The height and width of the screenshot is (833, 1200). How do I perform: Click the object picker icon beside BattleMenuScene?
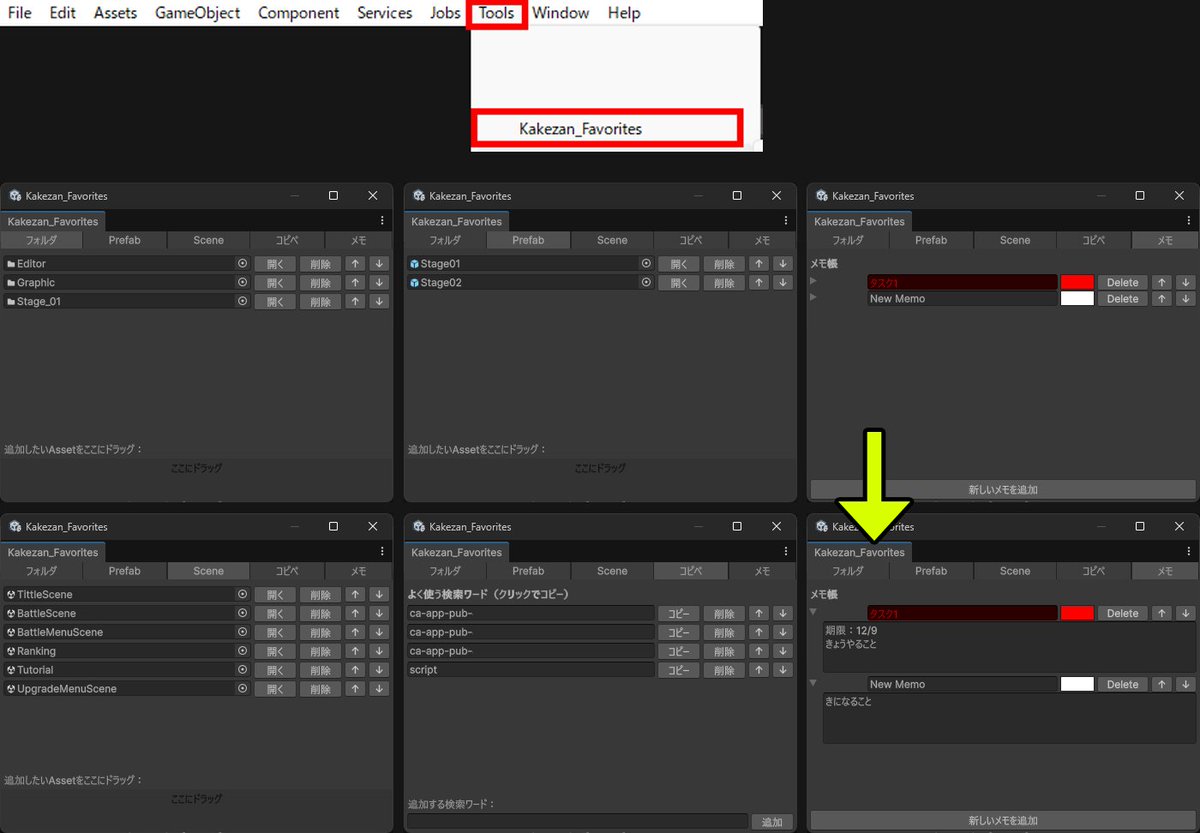[x=242, y=632]
